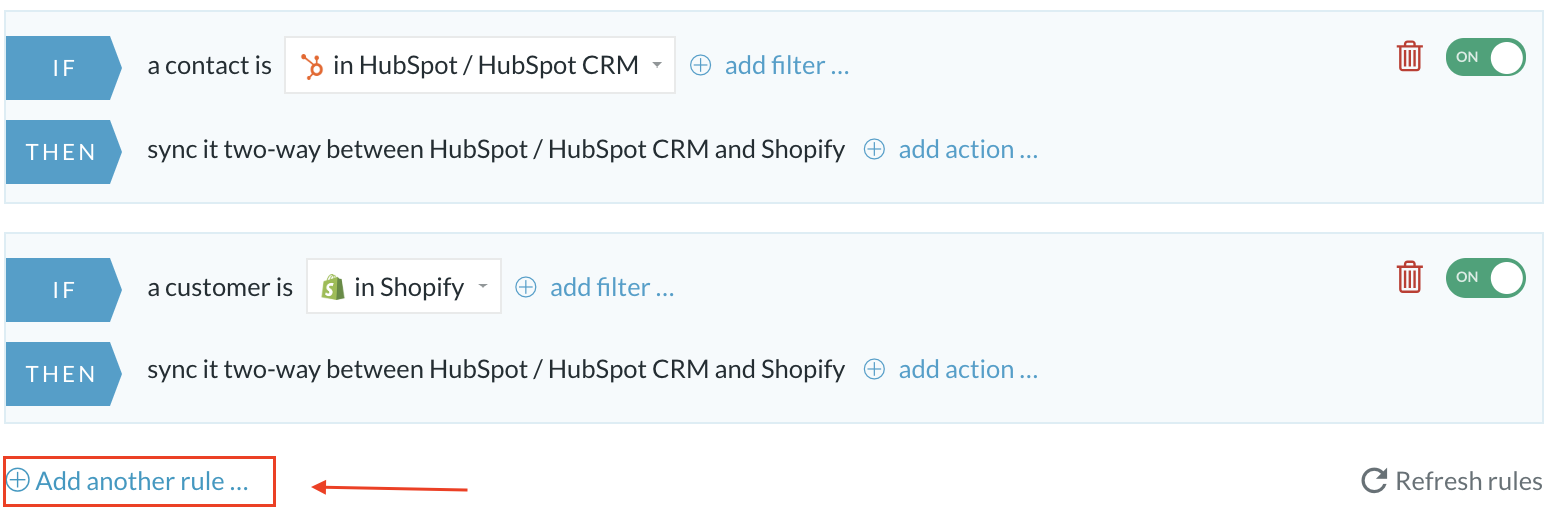The image size is (1548, 530).
Task: Click the sync two-way text in customer rule
Action: pos(496,370)
